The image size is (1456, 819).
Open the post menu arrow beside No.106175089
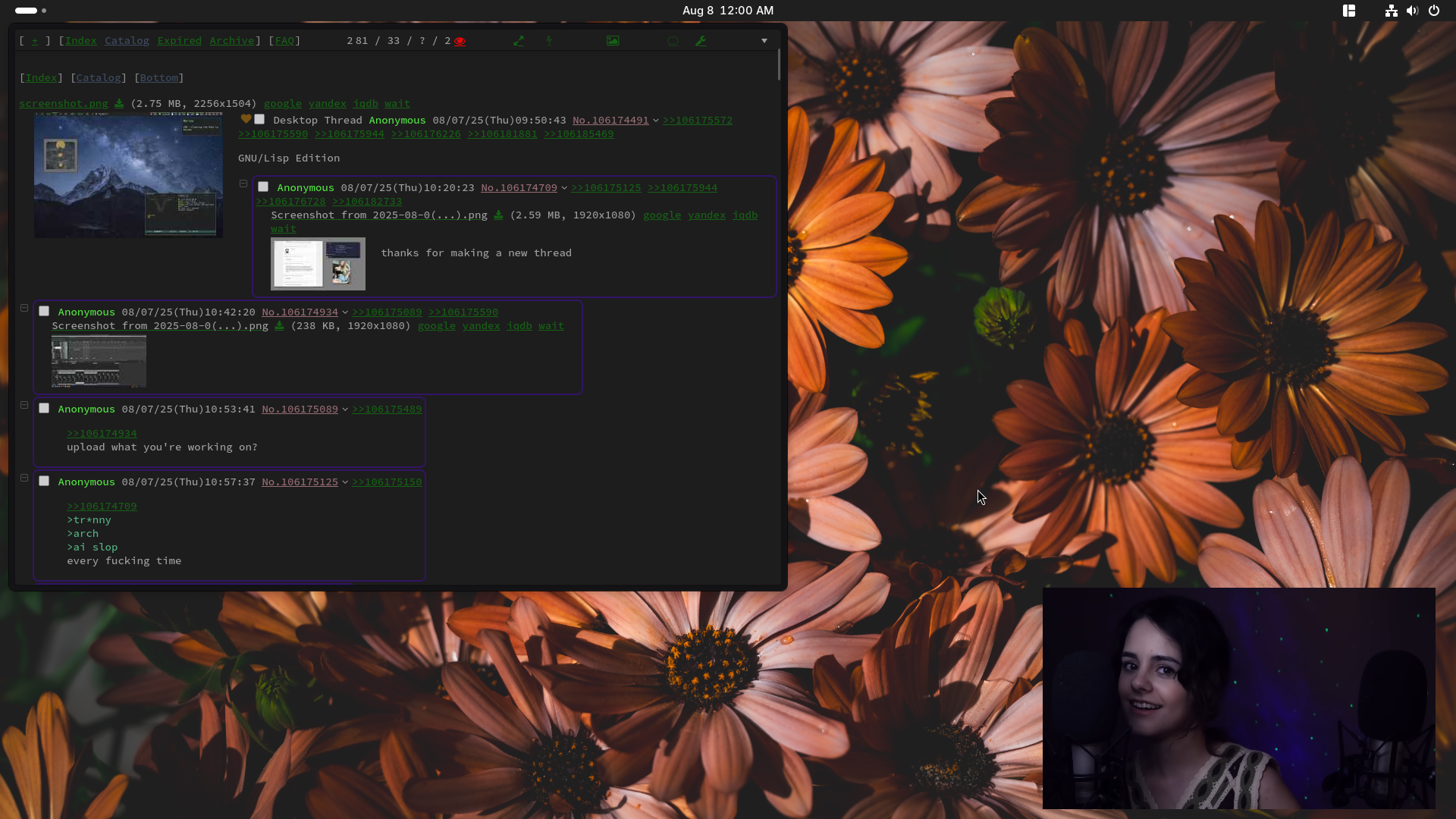tap(345, 409)
